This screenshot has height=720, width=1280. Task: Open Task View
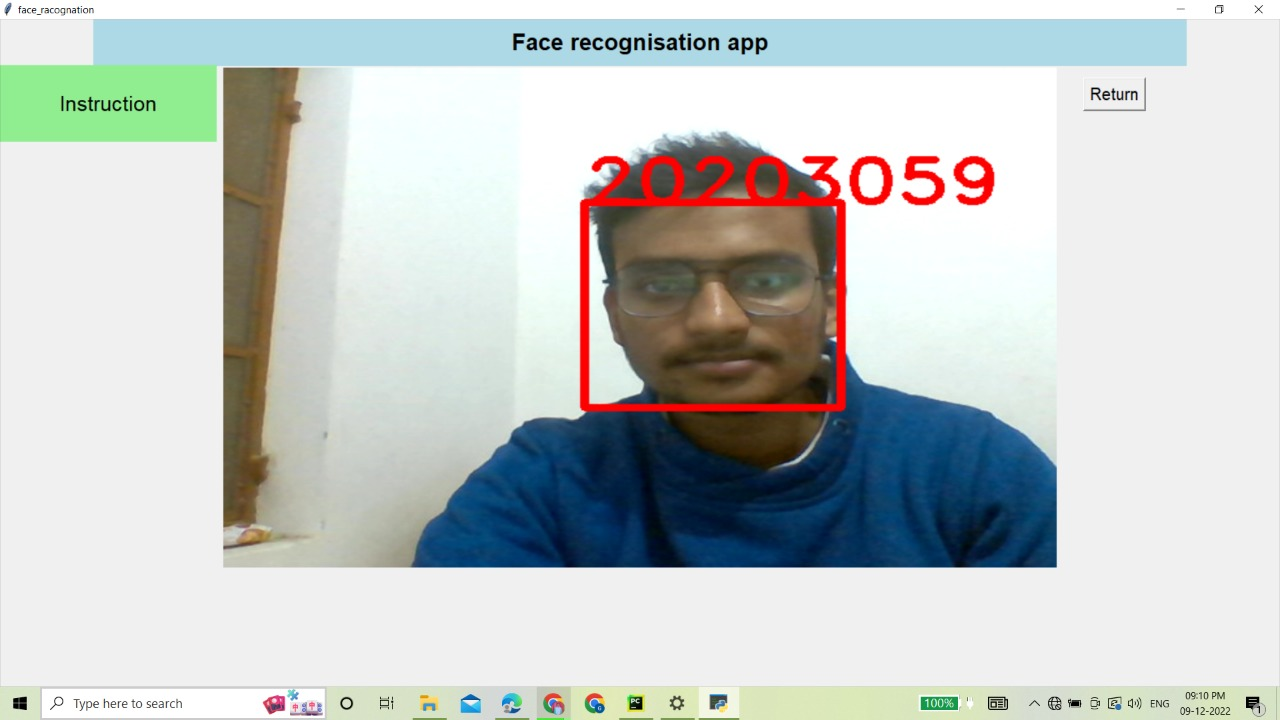(x=386, y=703)
